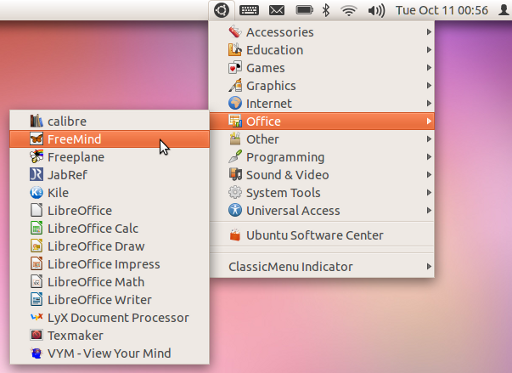Launch LibreOffice Calc
This screenshot has width=512, height=373.
(109, 228)
